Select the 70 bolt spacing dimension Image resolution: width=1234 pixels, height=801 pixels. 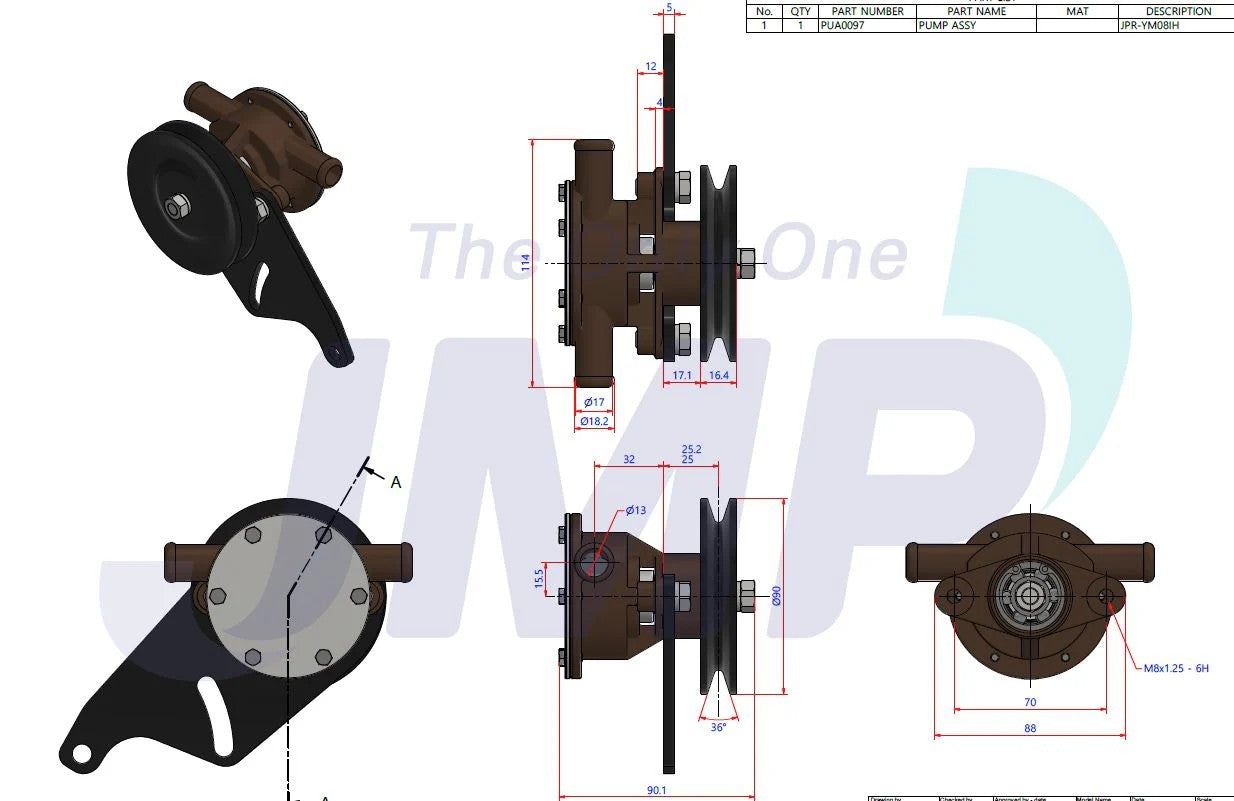pos(1030,703)
